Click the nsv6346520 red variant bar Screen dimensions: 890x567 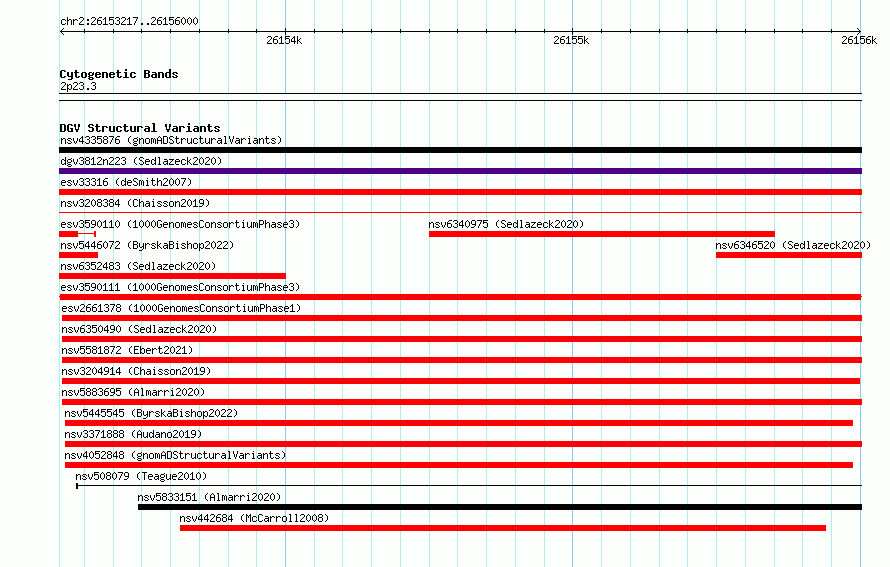pos(789,255)
